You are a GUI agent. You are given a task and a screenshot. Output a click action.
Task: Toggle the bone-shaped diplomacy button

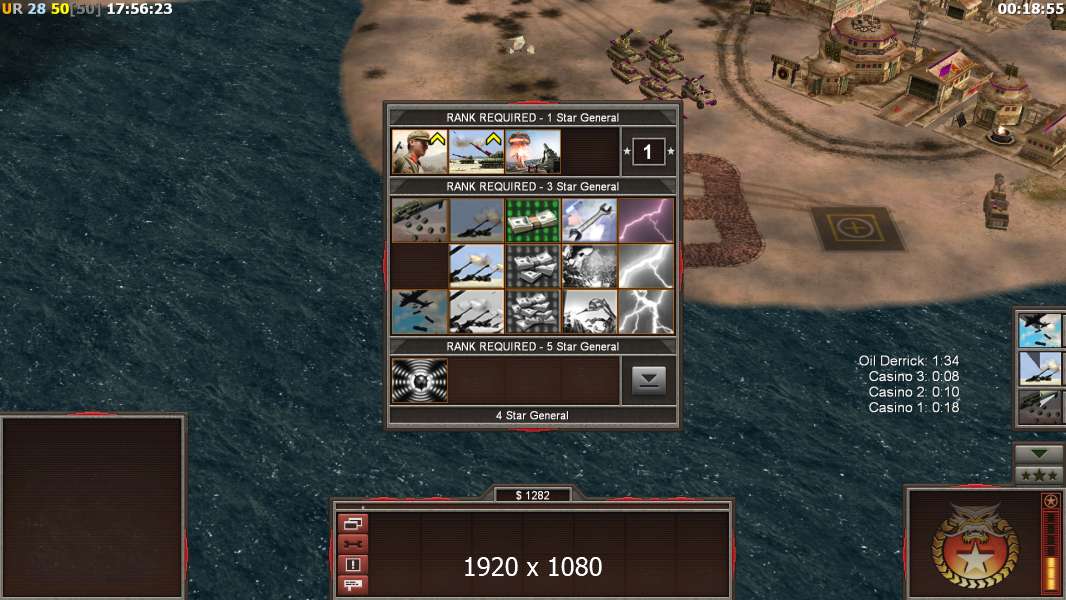(353, 544)
